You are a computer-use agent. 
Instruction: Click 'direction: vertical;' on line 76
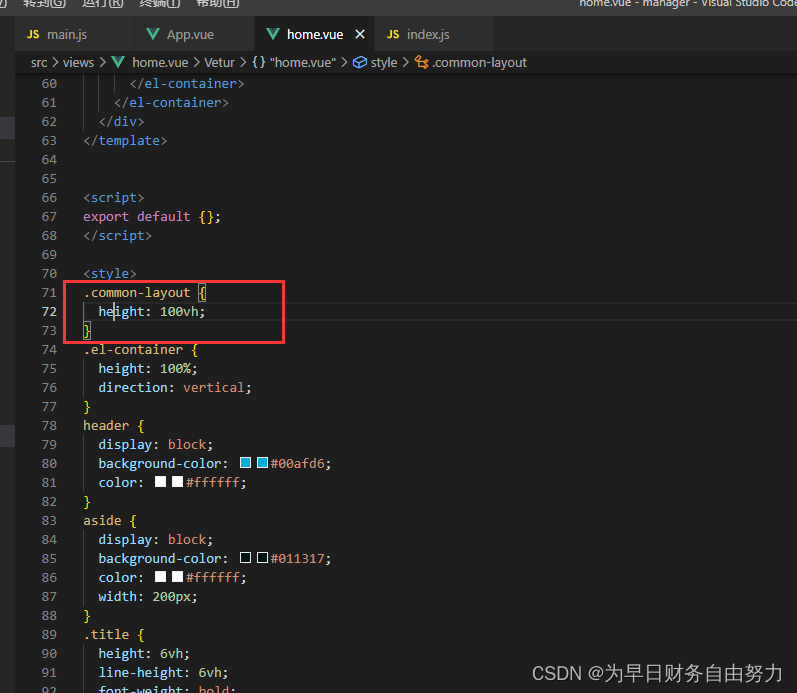point(175,388)
